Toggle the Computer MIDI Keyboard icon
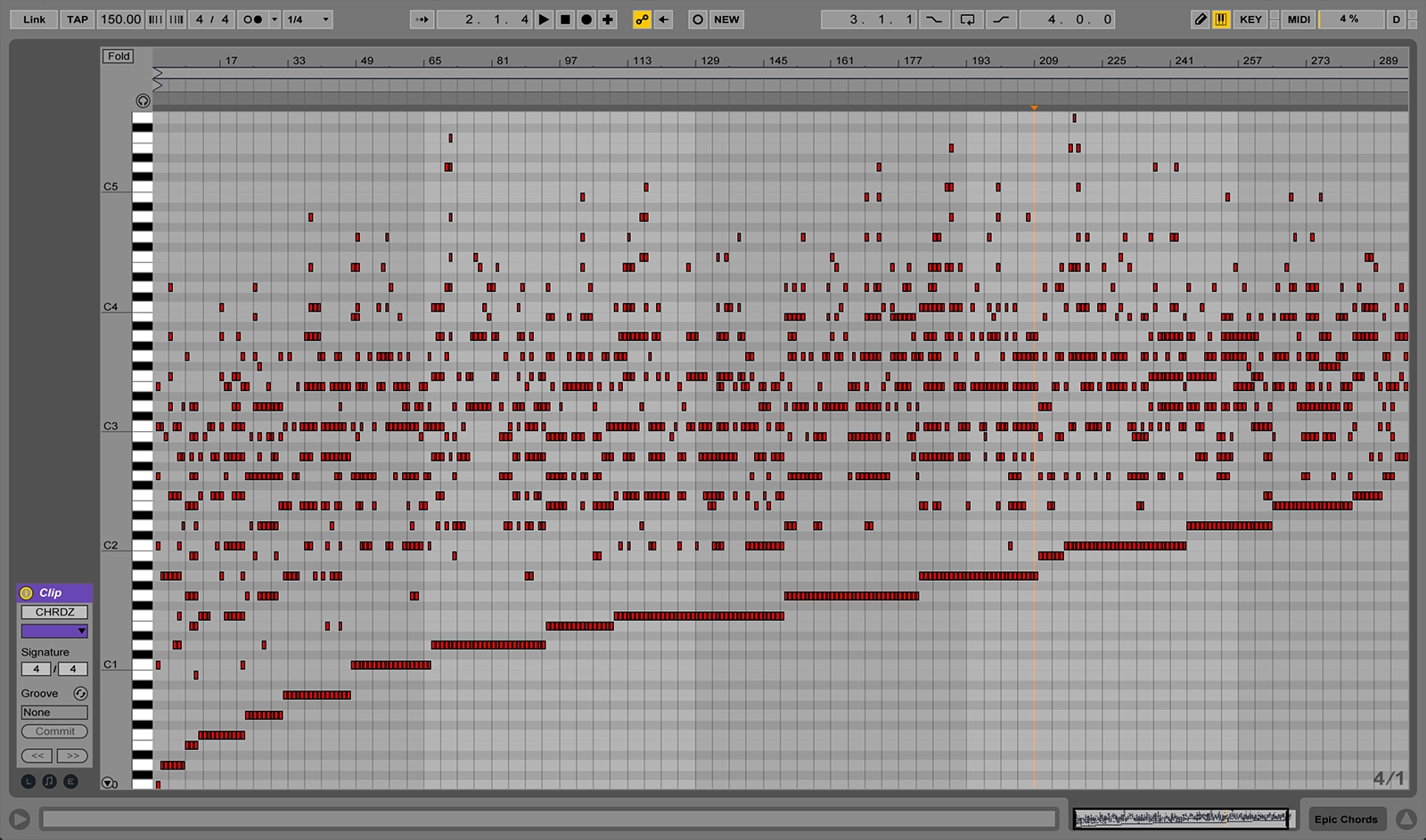This screenshot has height=840, width=1426. (x=1221, y=20)
